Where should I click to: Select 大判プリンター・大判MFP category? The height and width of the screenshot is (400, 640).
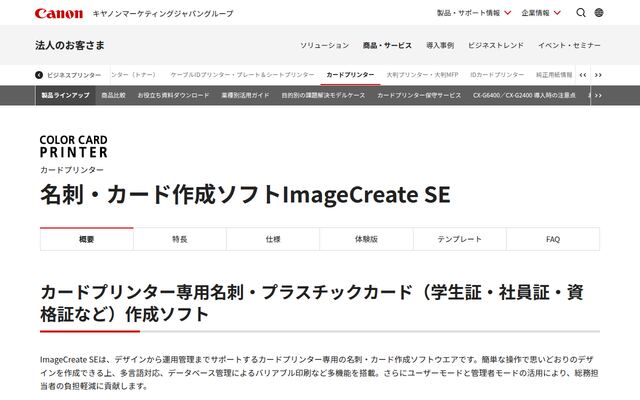[x=422, y=75]
